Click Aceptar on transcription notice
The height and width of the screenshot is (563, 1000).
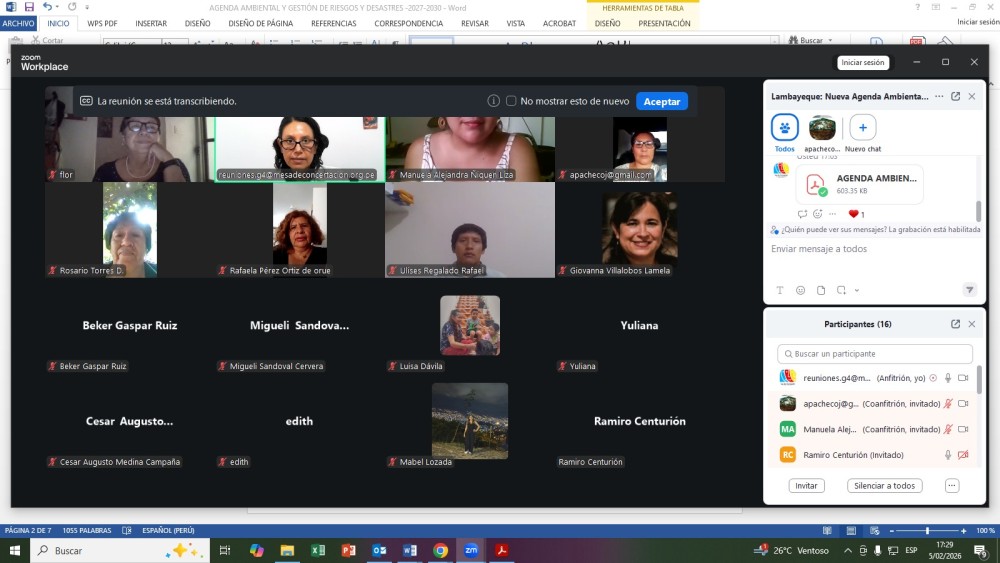coord(661,101)
